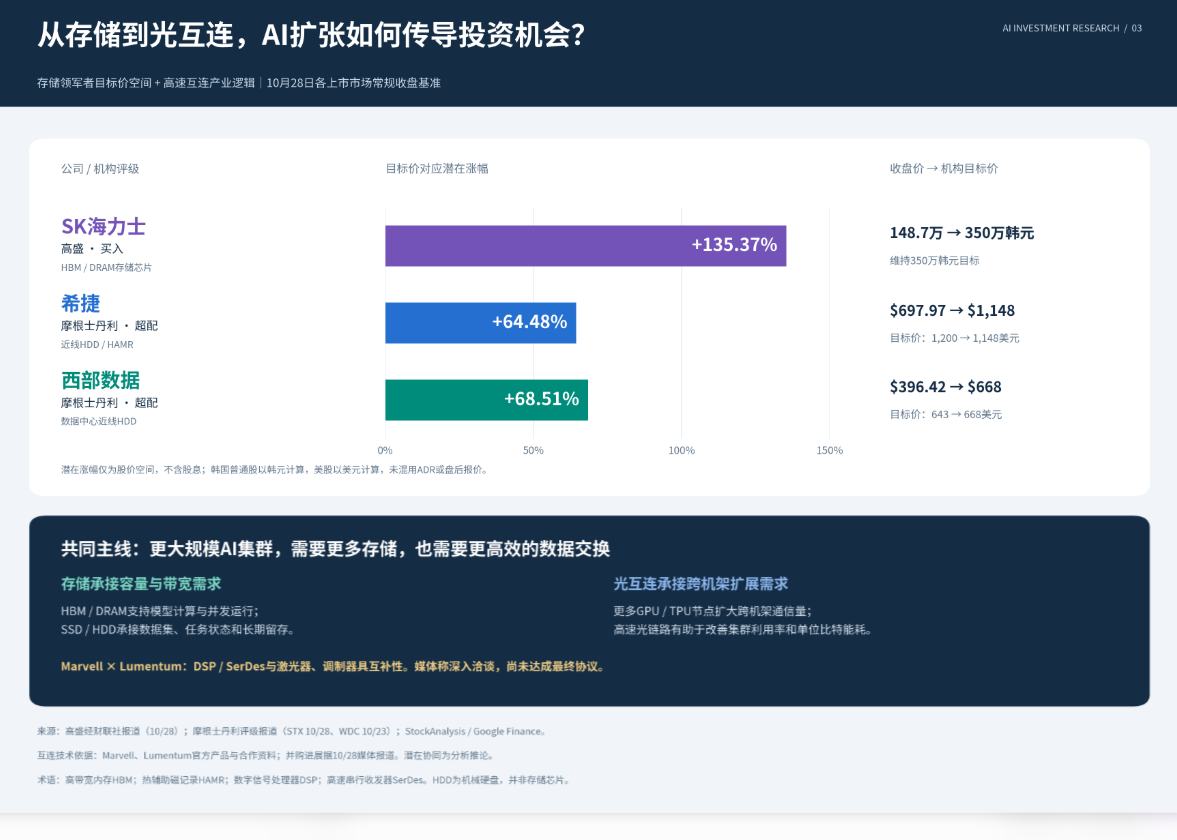
Task: Click the 维持350万韩元目标 note
Action: (935, 260)
